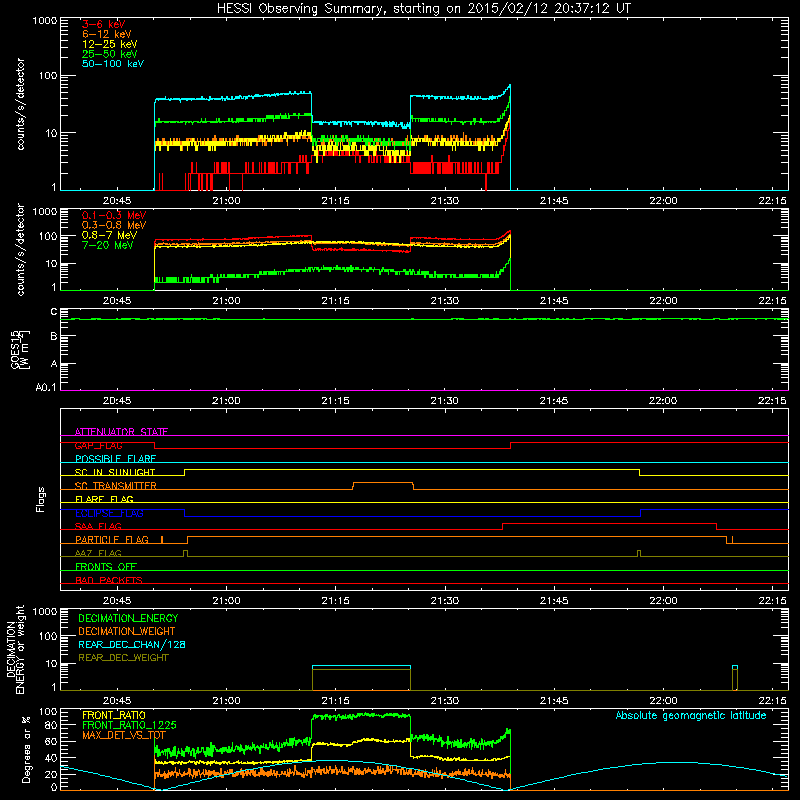This screenshot has height=800, width=800.
Task: Click the FRONT_RATIO_1225 legend label
Action: (129, 725)
